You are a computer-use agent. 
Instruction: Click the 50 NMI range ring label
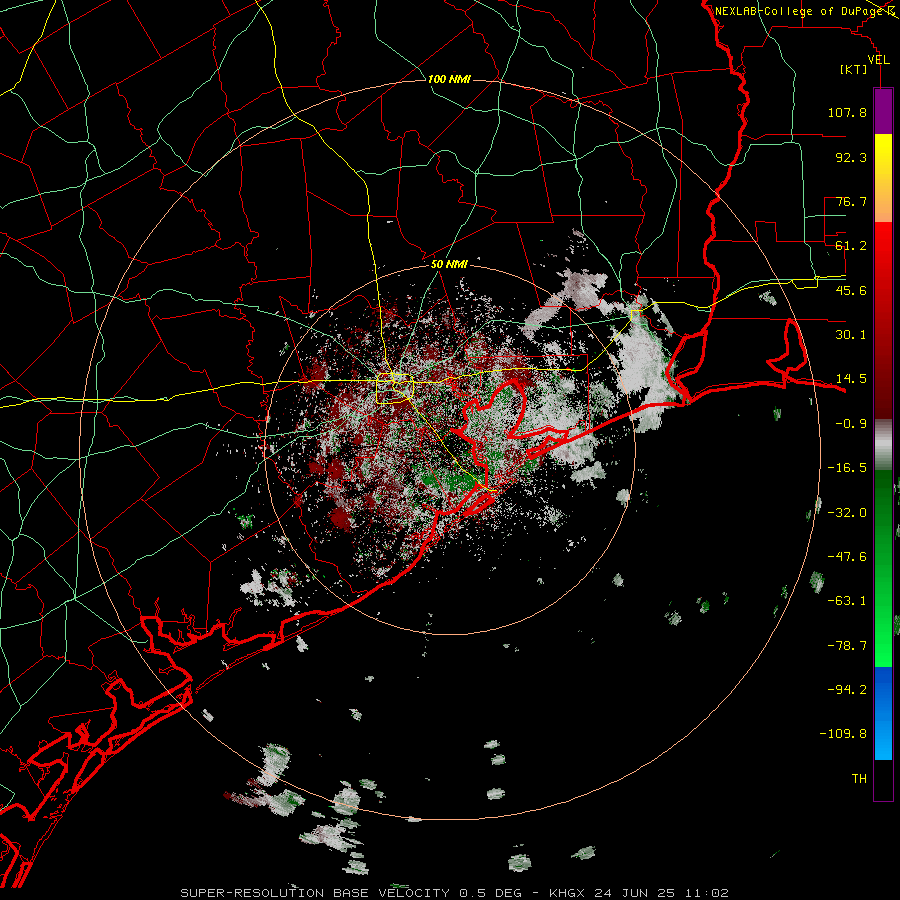click(449, 264)
